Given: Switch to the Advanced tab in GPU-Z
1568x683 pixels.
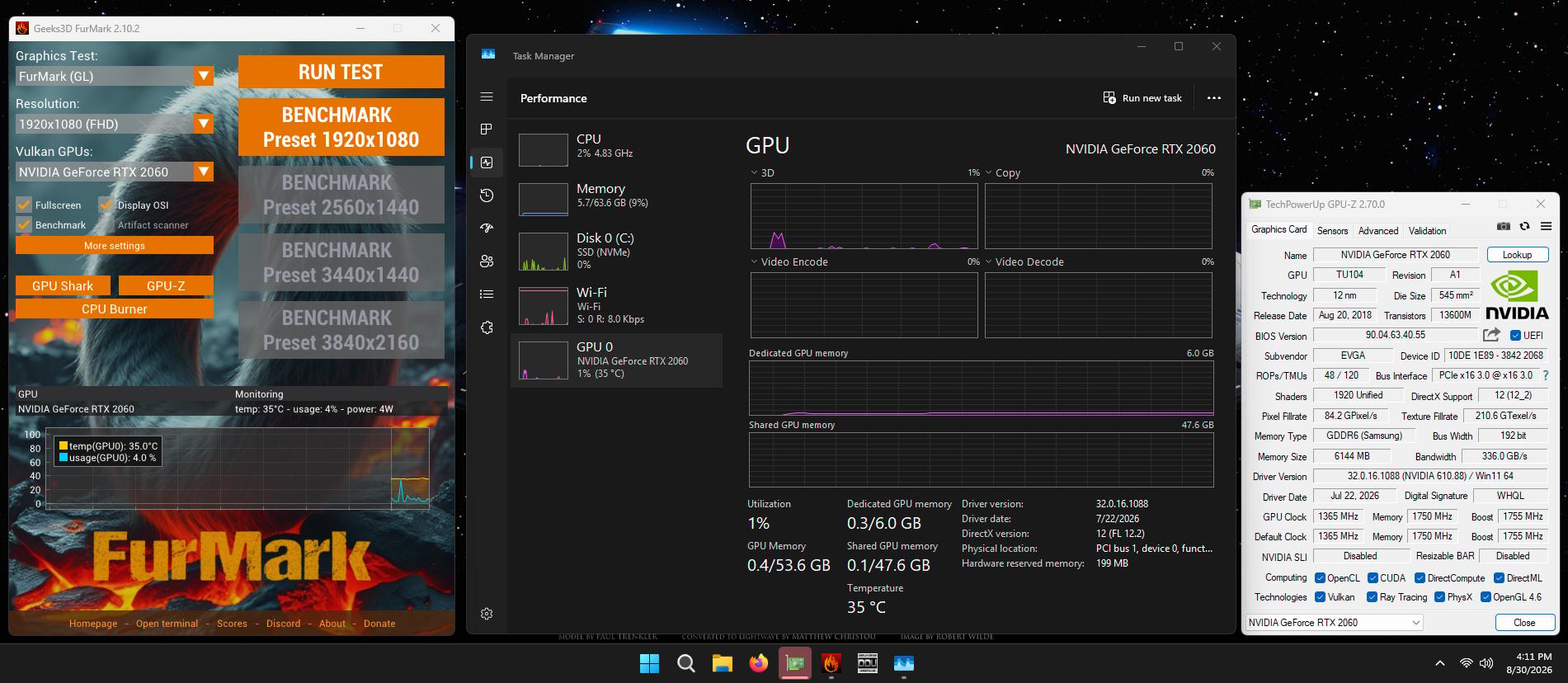Looking at the screenshot, I should (x=1378, y=231).
